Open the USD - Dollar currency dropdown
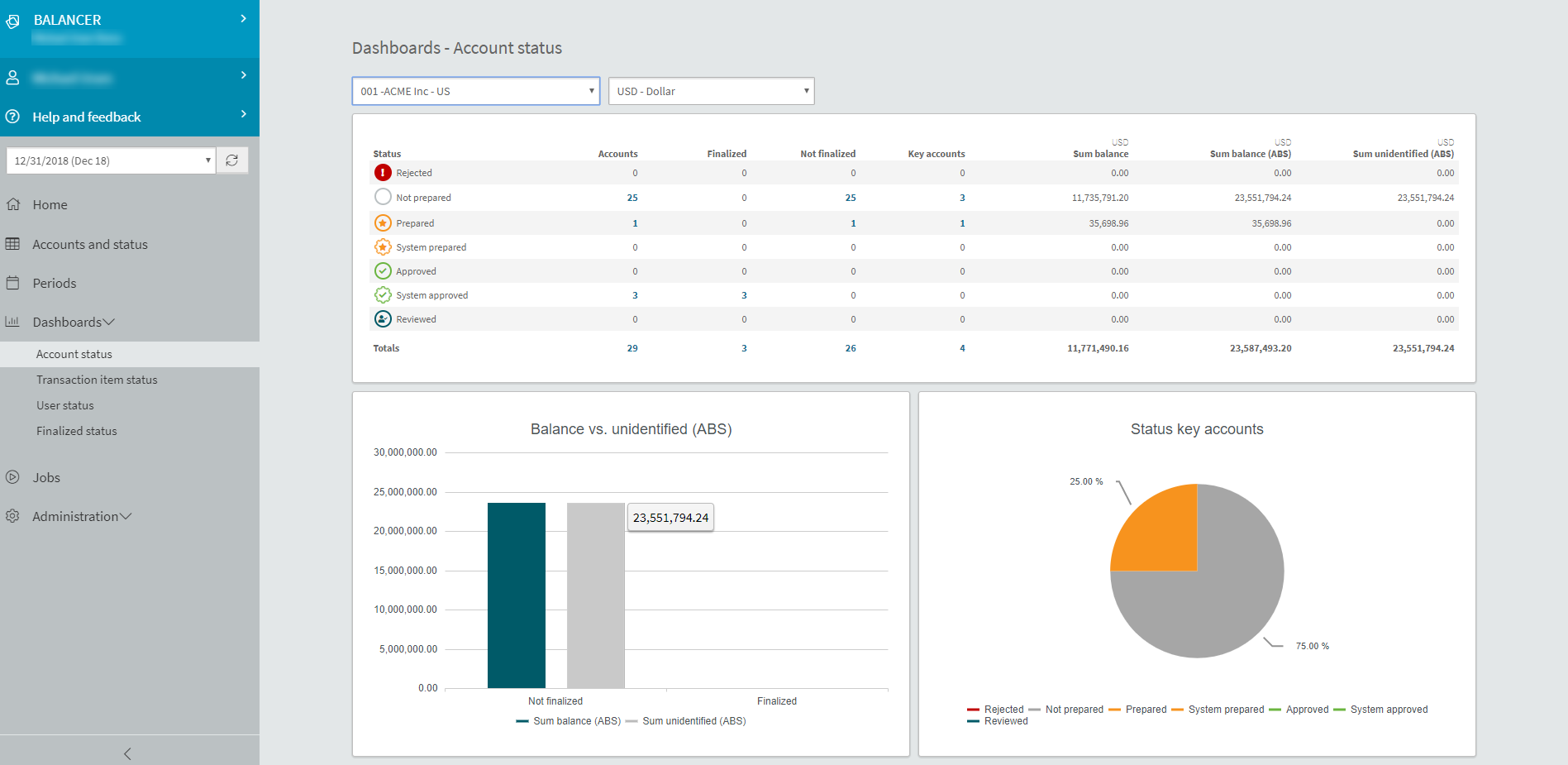1568x765 pixels. click(x=711, y=91)
